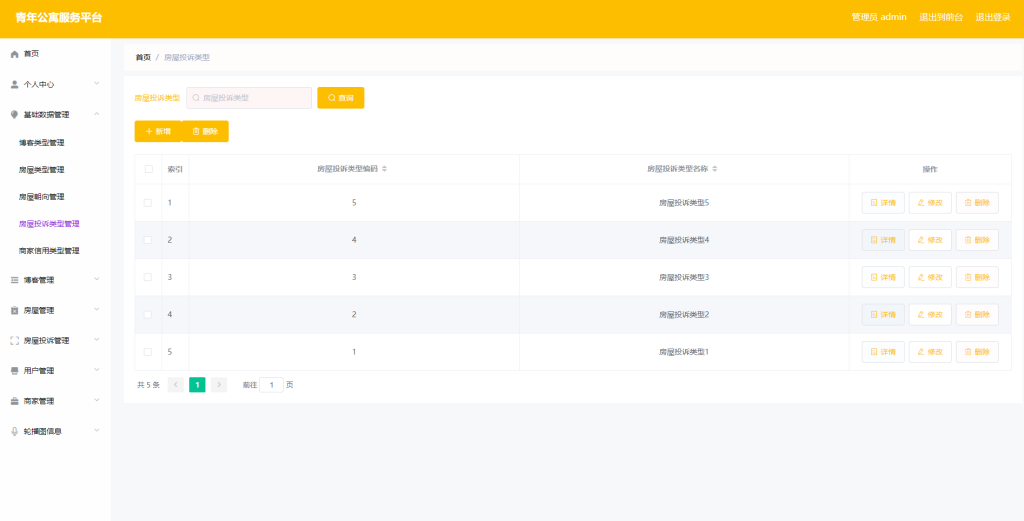Click 修改 for 房屋投诉类型1

coord(930,352)
